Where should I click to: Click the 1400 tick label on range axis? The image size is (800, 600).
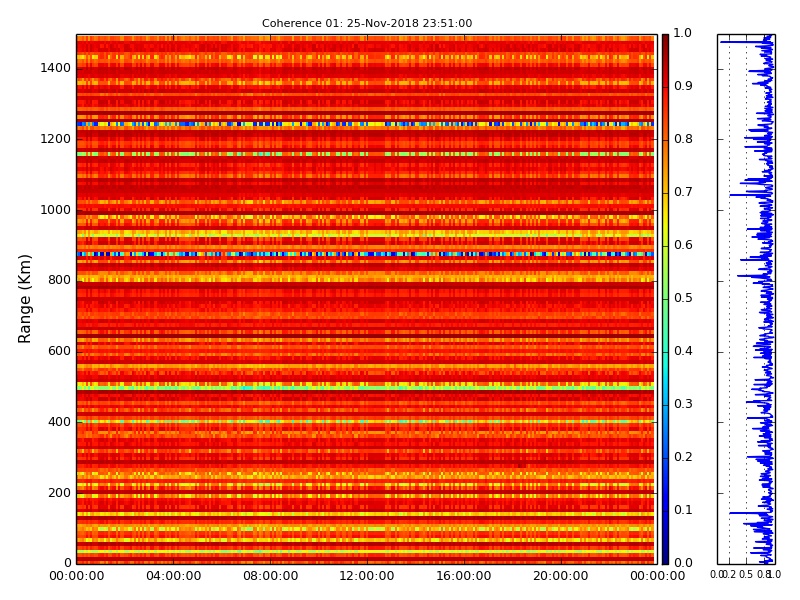pos(56,68)
